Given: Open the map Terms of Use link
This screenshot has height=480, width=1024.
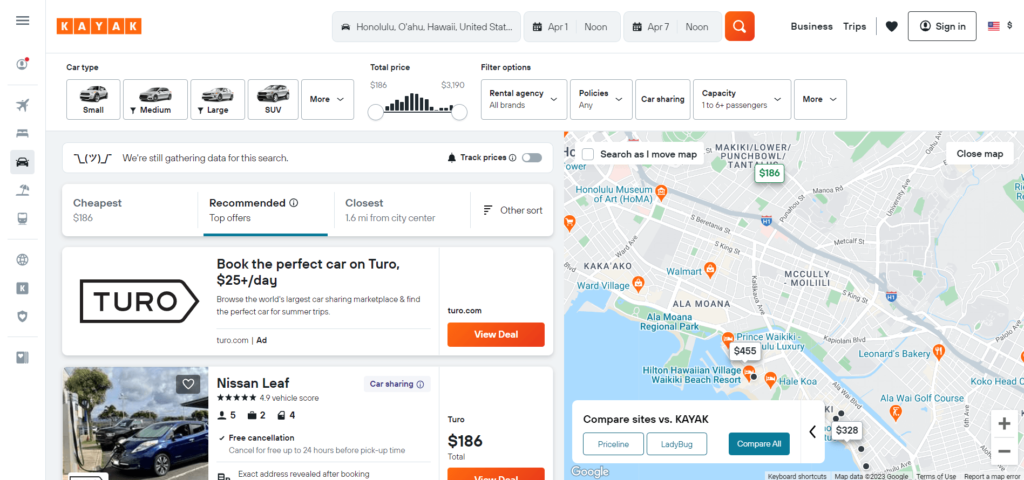Looking at the screenshot, I should (936, 476).
